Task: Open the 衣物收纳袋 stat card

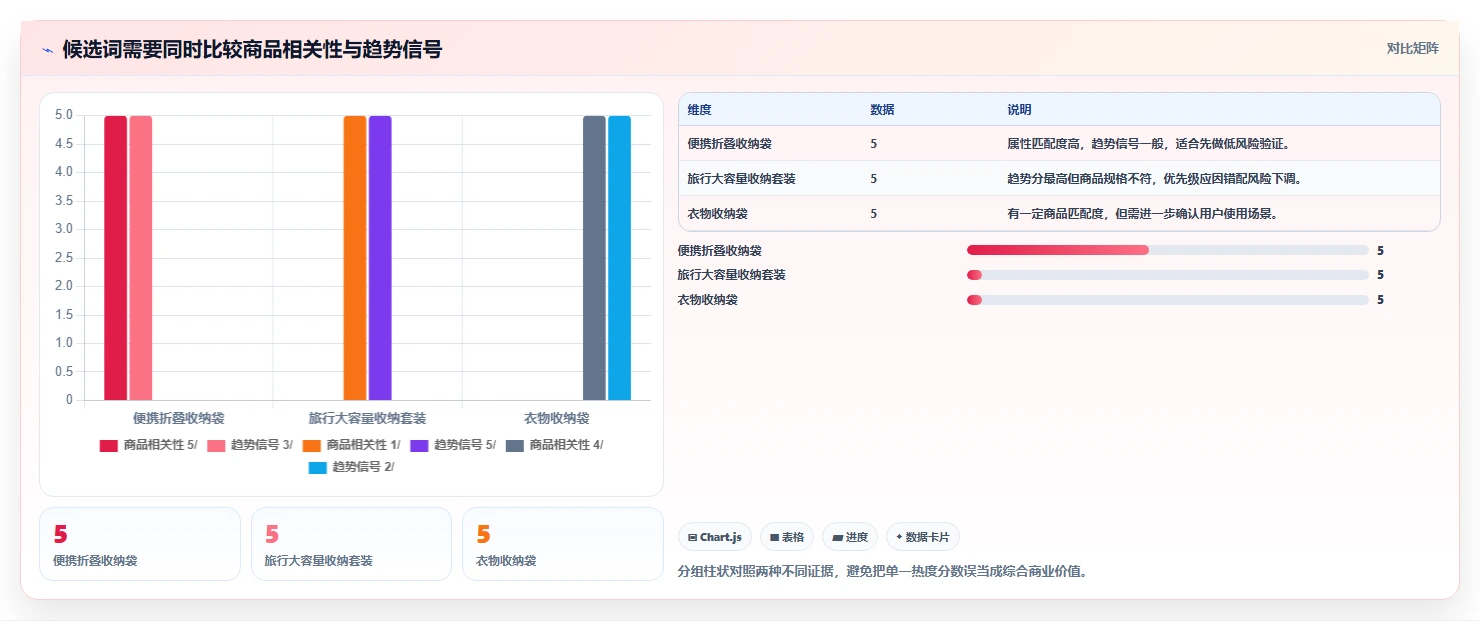Action: [x=562, y=544]
